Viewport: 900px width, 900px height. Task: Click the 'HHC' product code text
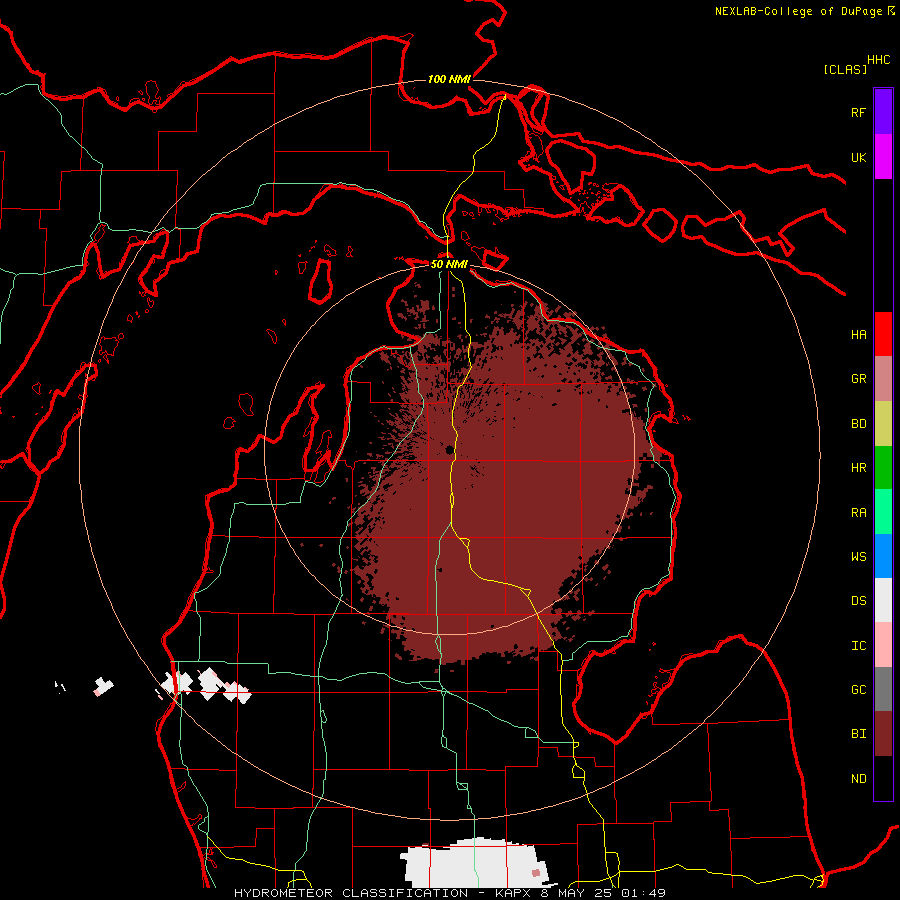tap(878, 60)
